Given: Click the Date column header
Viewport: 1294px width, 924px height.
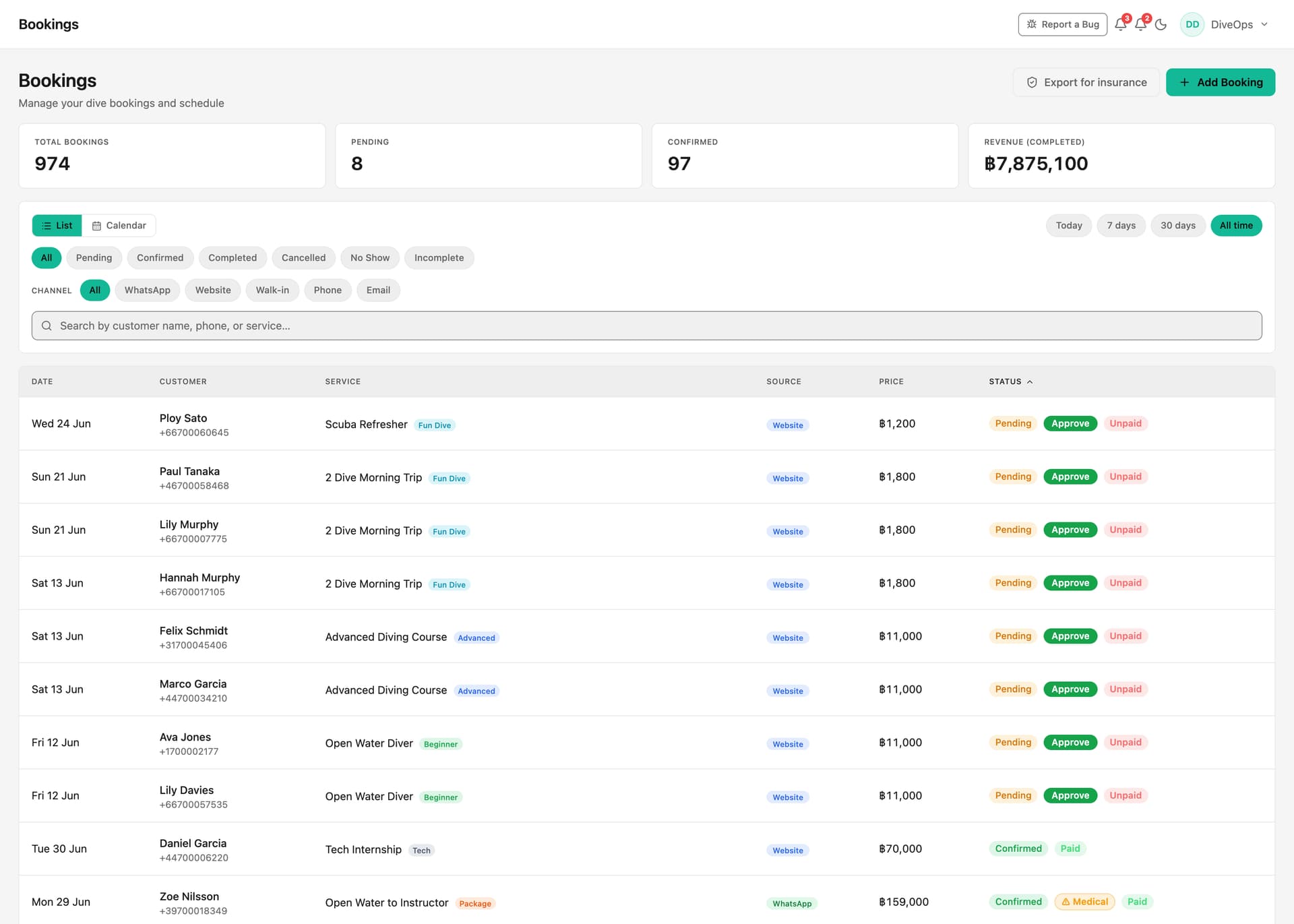Looking at the screenshot, I should (x=42, y=381).
